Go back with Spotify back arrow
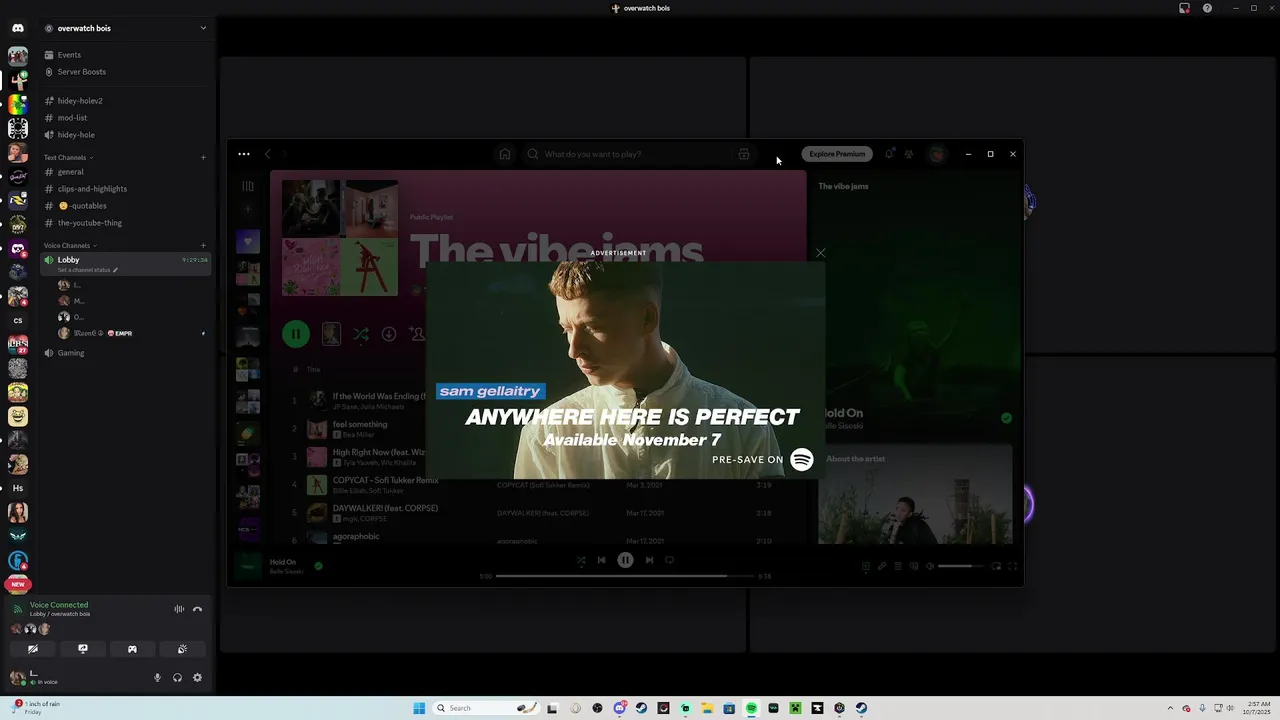 [x=267, y=154]
